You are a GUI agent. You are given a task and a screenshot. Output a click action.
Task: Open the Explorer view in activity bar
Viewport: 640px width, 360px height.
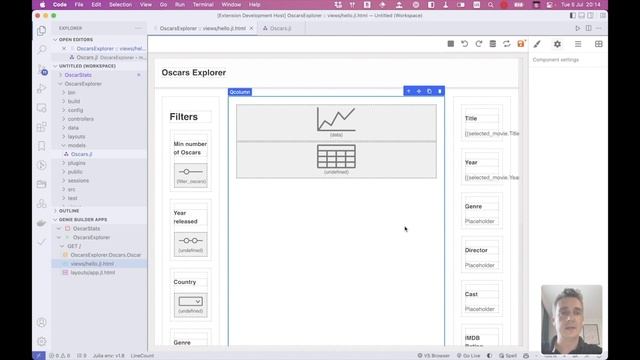click(x=42, y=31)
